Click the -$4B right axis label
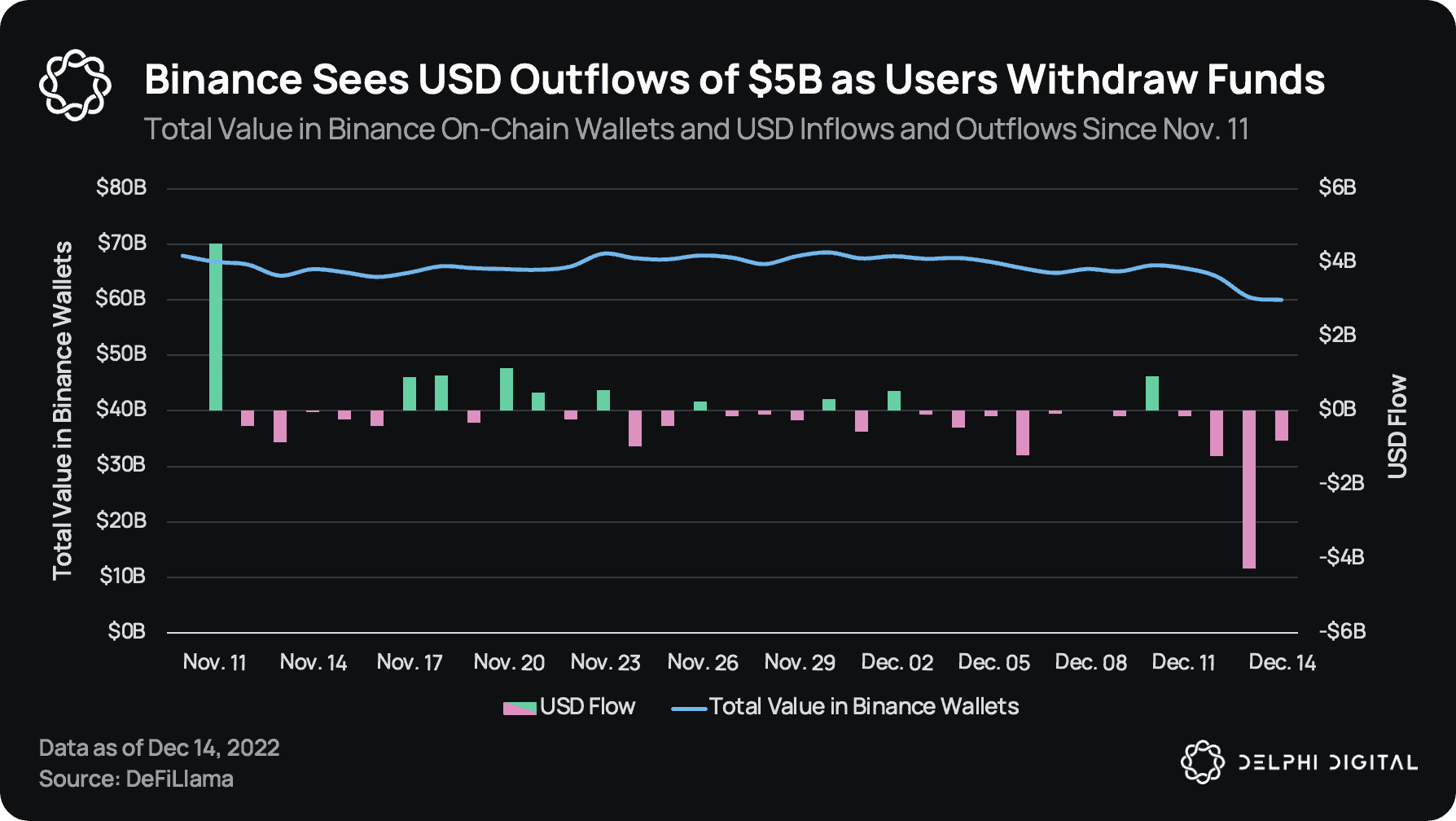The image size is (1456, 821). [x=1341, y=557]
